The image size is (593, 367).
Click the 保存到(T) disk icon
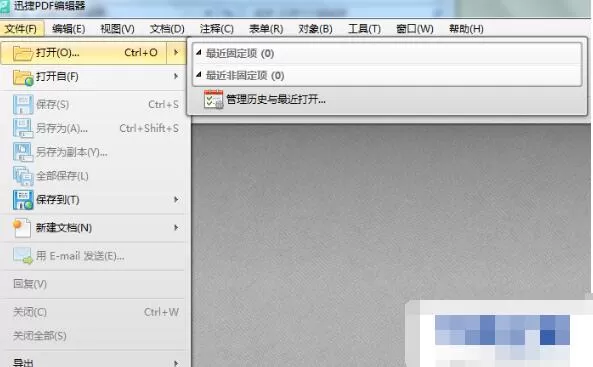click(23, 200)
